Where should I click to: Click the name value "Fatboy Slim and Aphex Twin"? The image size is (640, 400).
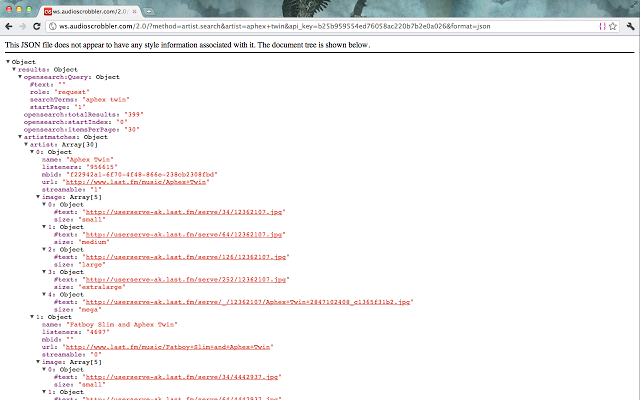coord(122,325)
